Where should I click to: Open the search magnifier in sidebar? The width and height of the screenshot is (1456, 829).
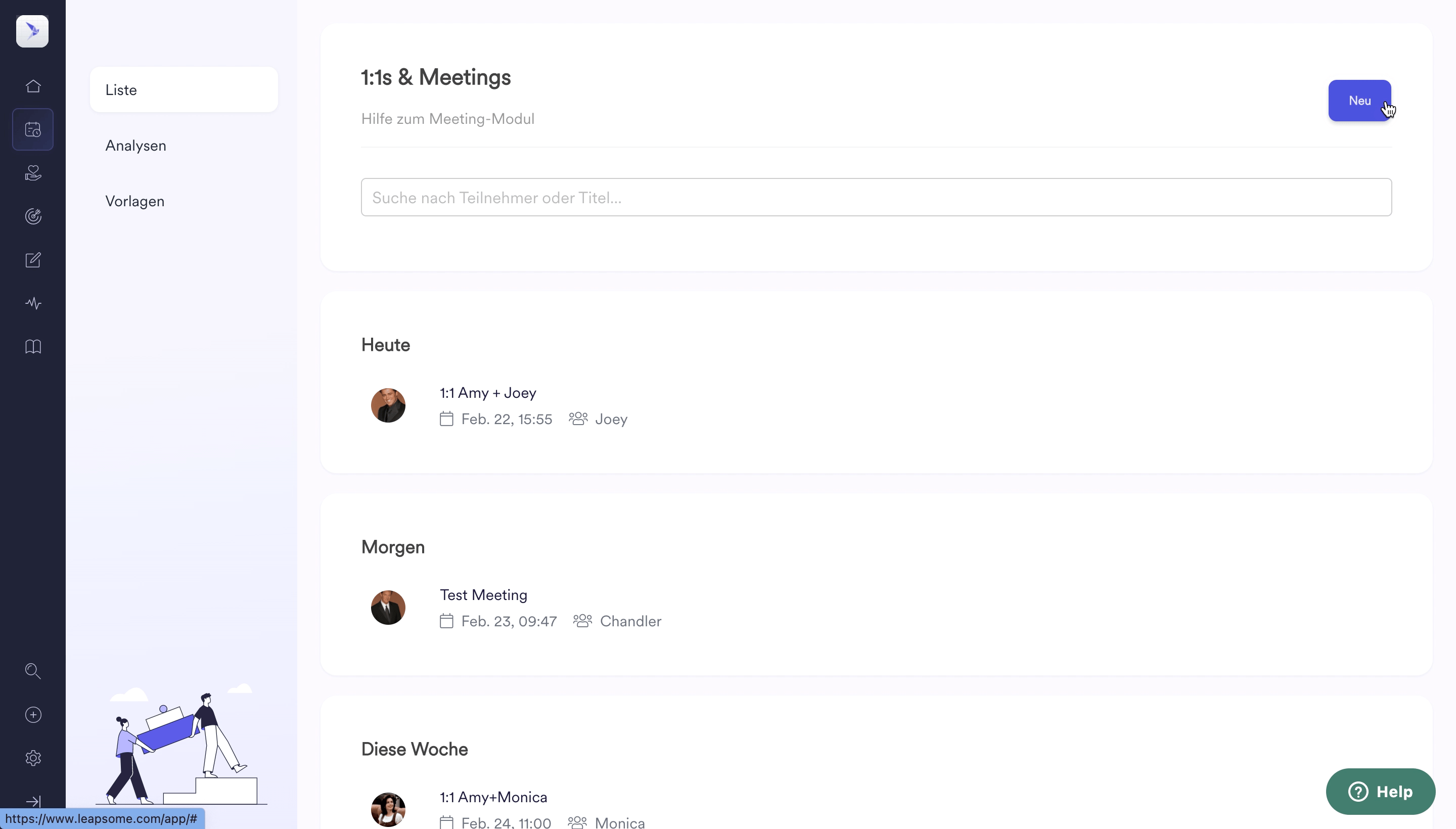click(33, 671)
